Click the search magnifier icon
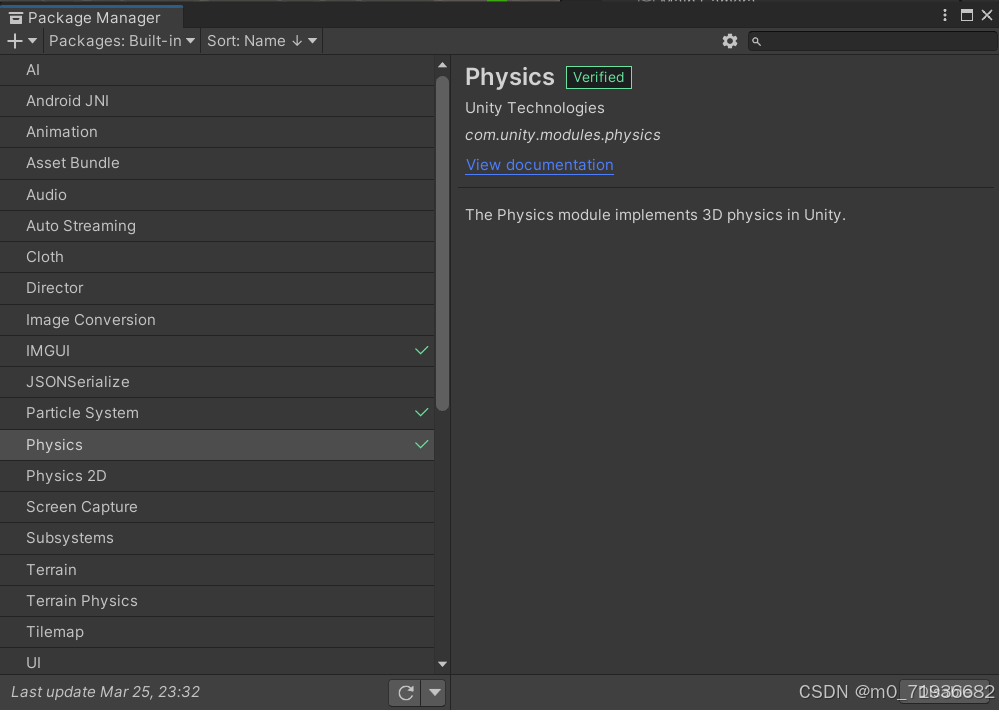Image resolution: width=999 pixels, height=710 pixels. [756, 41]
